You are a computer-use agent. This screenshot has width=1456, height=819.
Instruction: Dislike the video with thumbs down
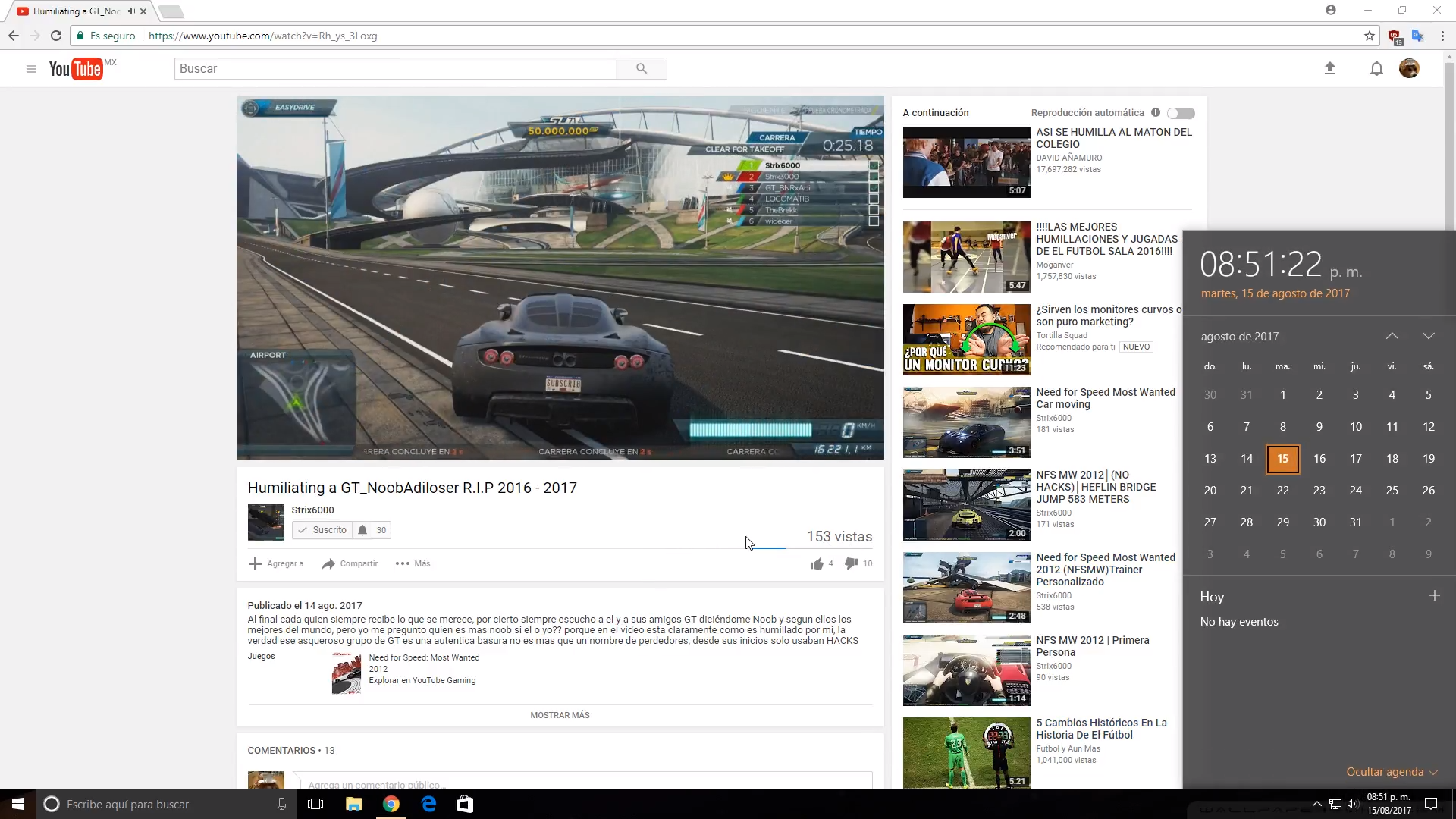click(x=851, y=563)
